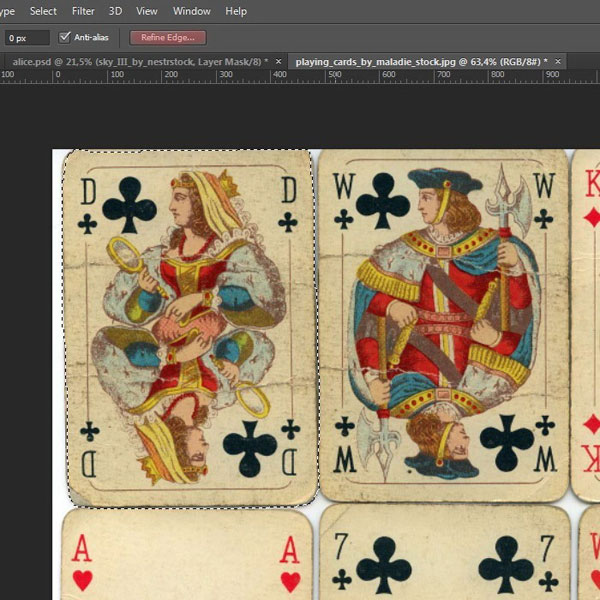Open the 3D menu

pos(115,11)
